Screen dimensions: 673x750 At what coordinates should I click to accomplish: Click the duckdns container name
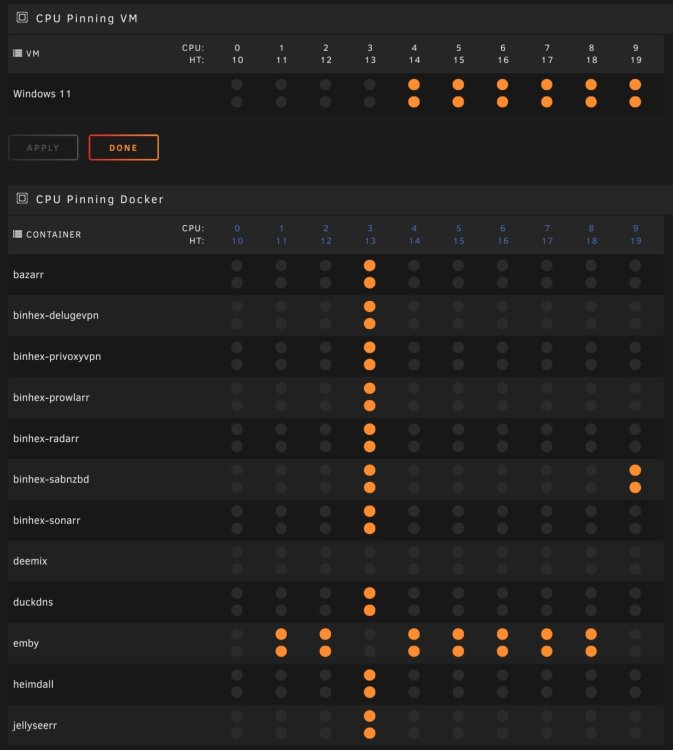coord(33,602)
